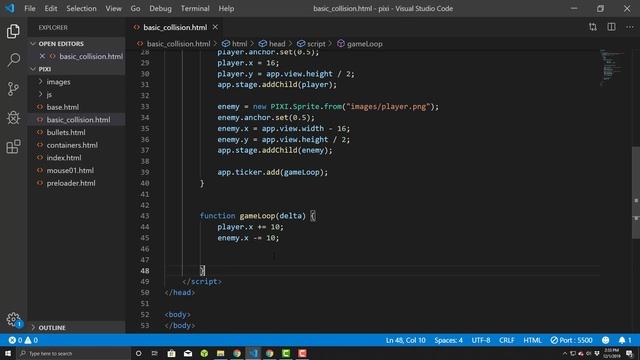Viewport: 640px width, 360px height.
Task: Change indentation via Spaces: 4
Action: coord(448,340)
